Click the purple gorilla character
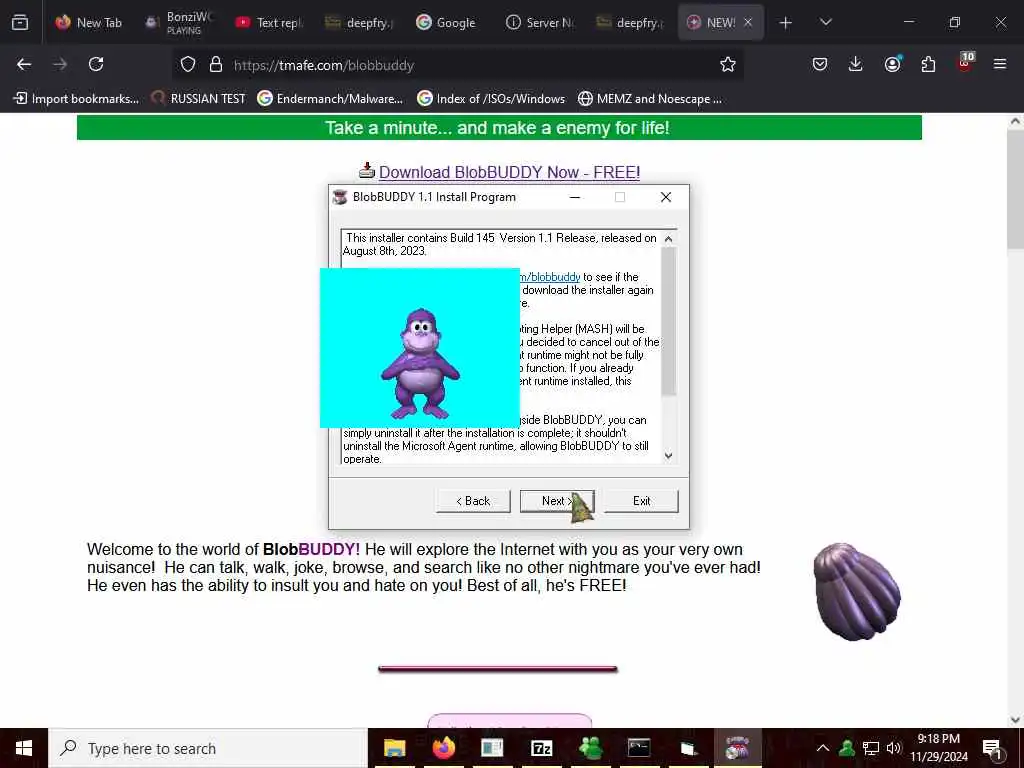1024x768 pixels. pyautogui.click(x=420, y=363)
